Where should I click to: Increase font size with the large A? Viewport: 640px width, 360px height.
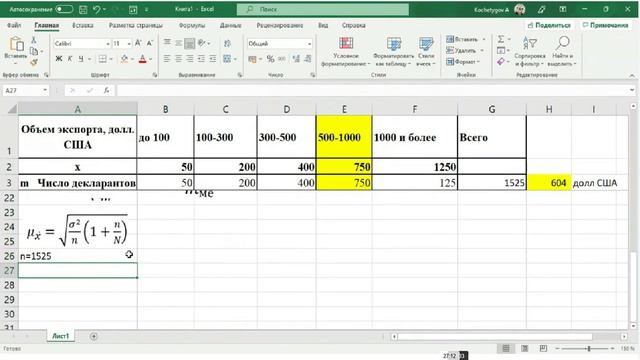click(138, 43)
